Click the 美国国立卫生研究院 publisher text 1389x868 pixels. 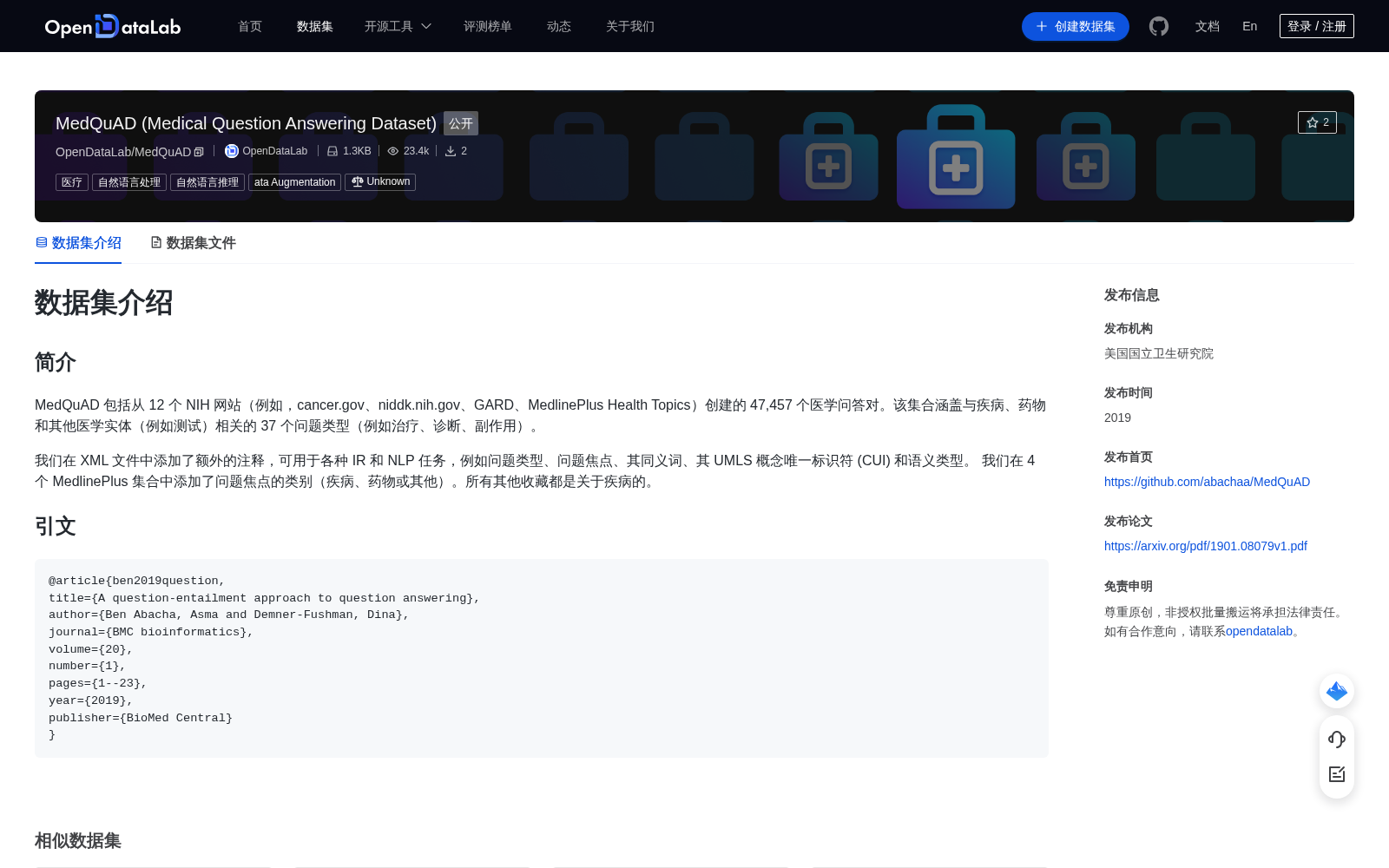(x=1159, y=353)
